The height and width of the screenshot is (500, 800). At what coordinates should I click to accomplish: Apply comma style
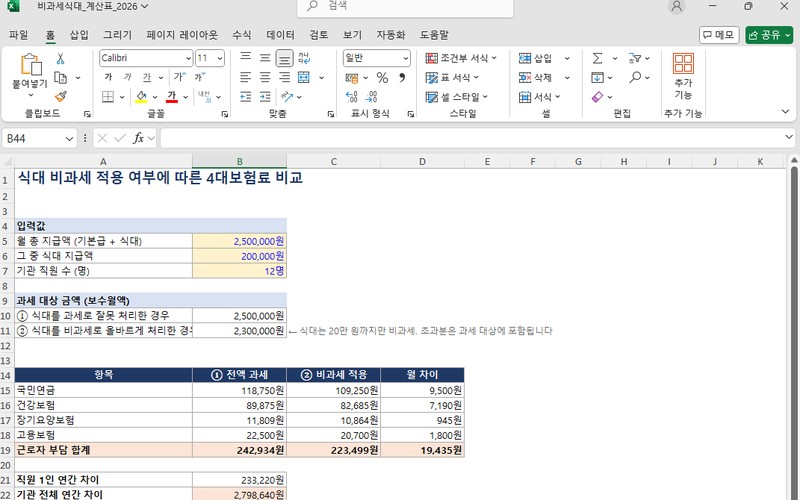coord(402,78)
